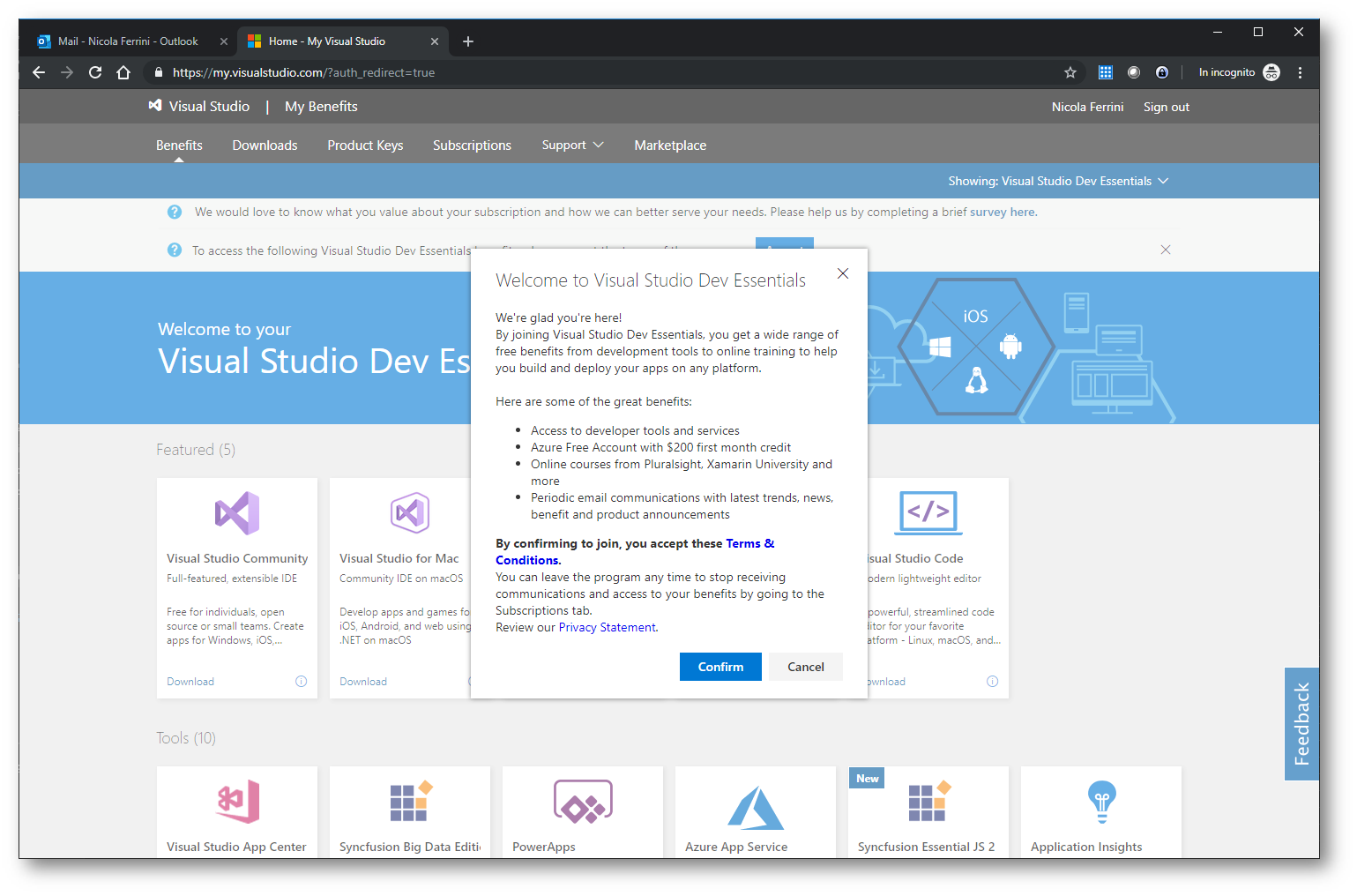Go to browser home icon
Image resolution: width=1357 pixels, height=896 pixels.
point(123,72)
